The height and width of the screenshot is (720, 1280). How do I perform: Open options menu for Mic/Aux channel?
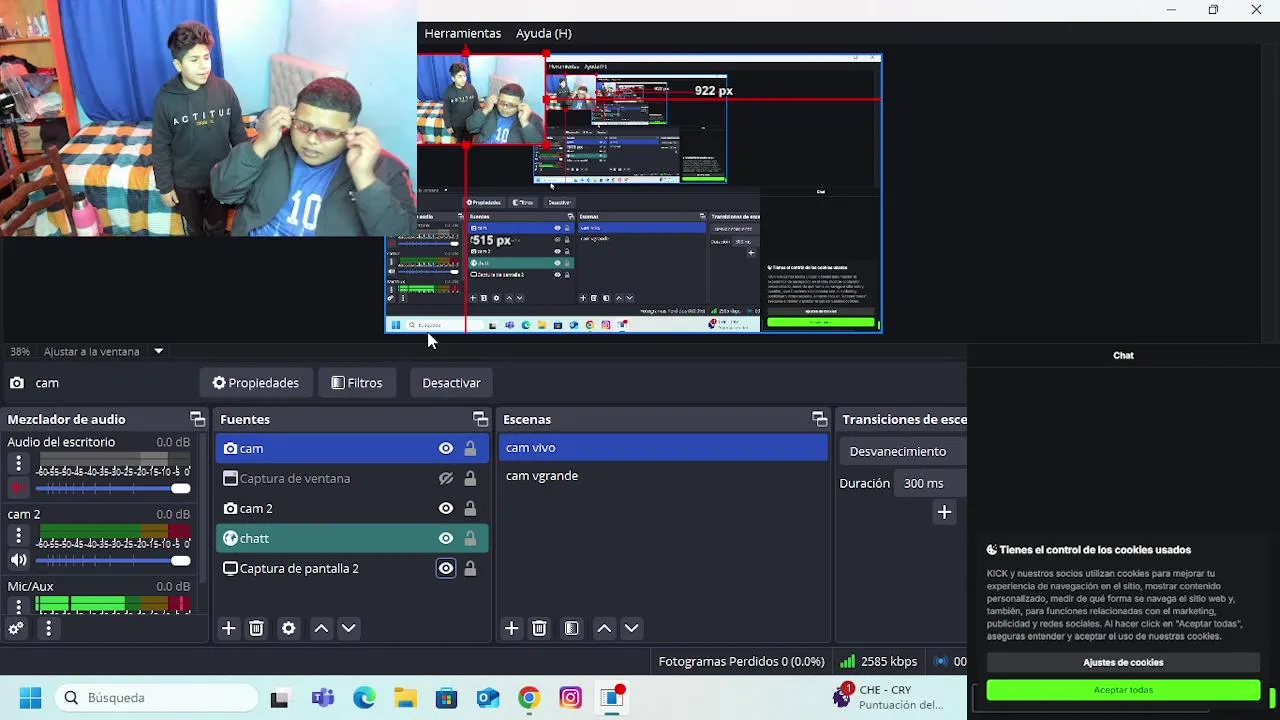(18, 605)
